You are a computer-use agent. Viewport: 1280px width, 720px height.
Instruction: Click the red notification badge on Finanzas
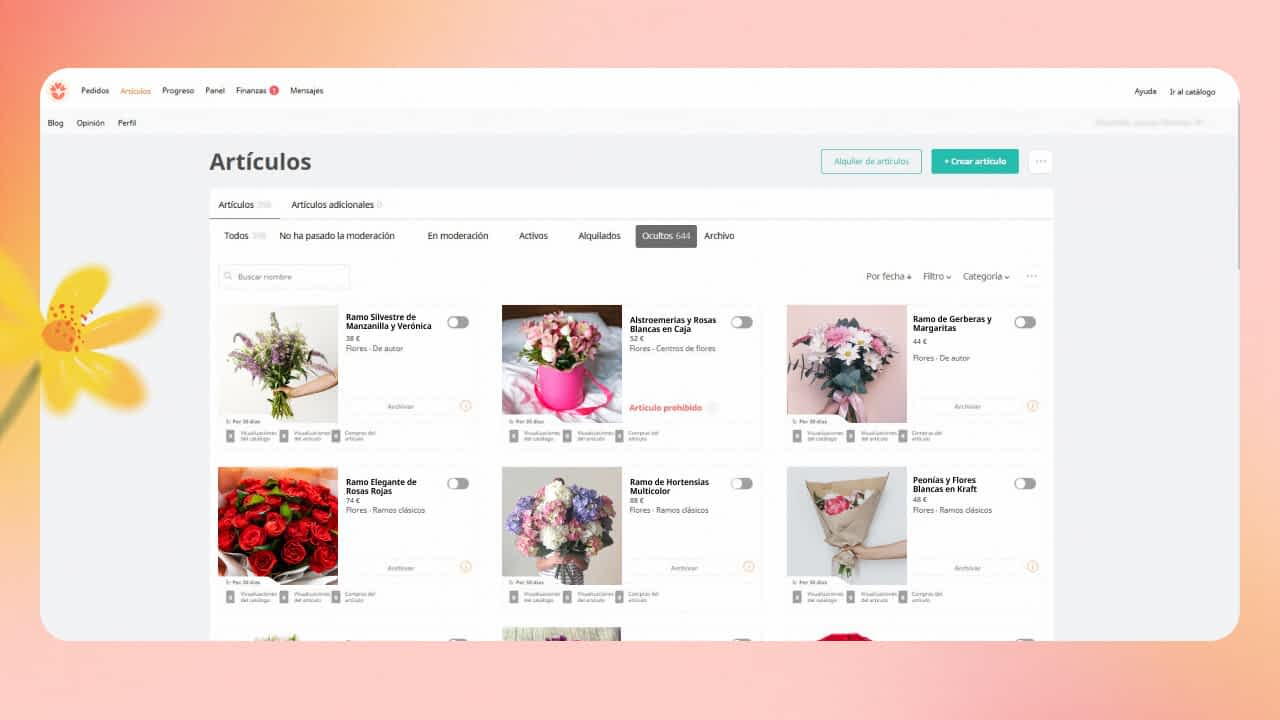pyautogui.click(x=274, y=91)
